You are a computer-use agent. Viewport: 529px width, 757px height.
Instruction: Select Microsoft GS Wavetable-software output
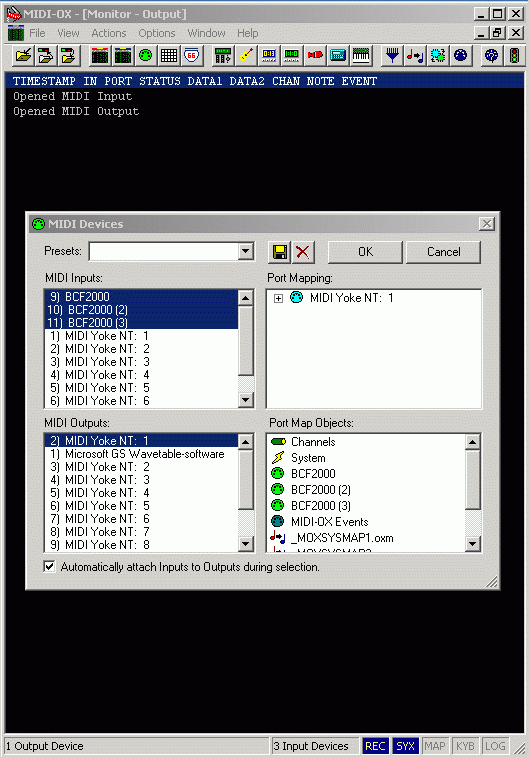tap(141, 454)
